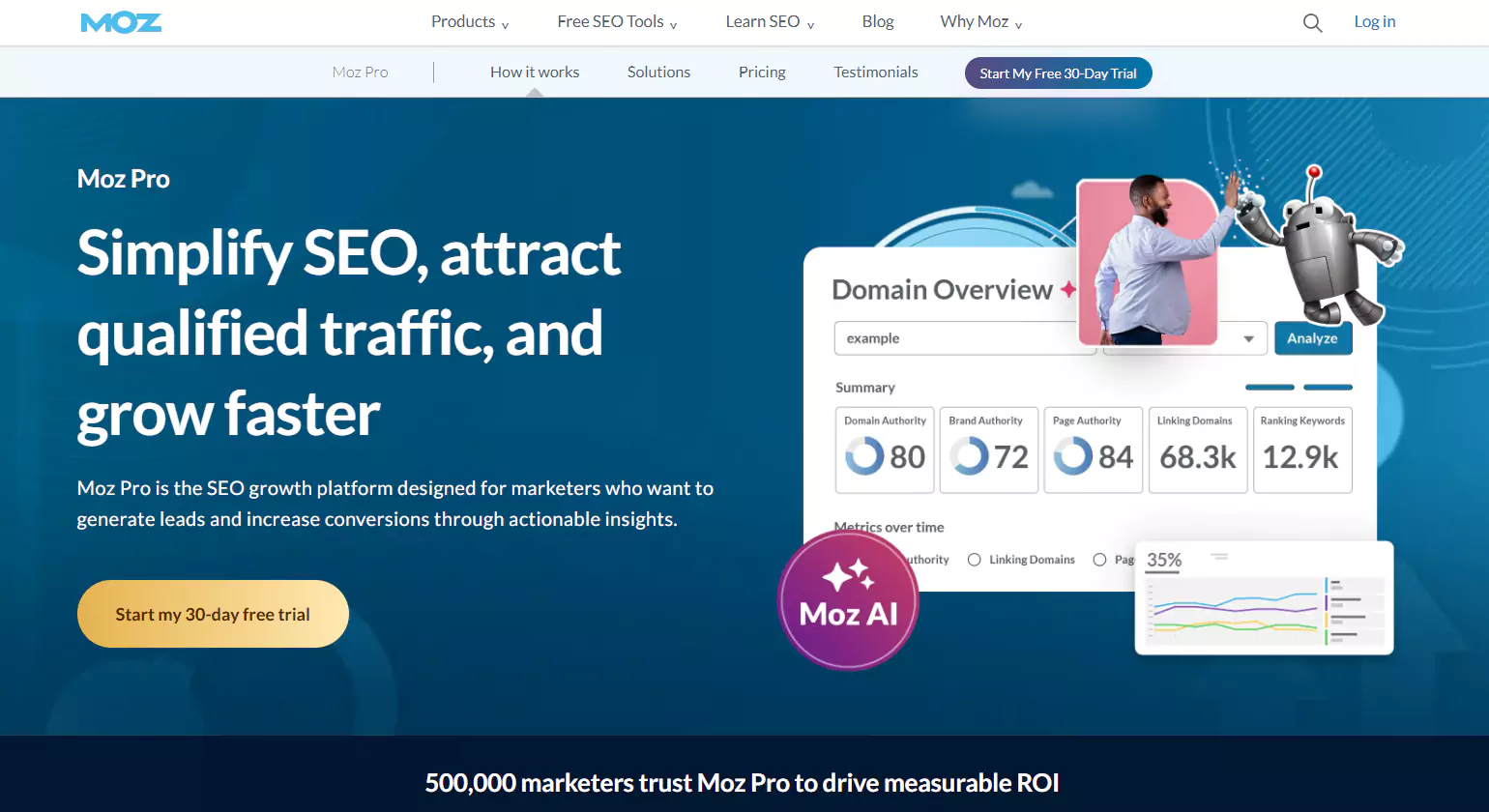
Task: Select the Page Authority metric option
Action: coord(1099,559)
